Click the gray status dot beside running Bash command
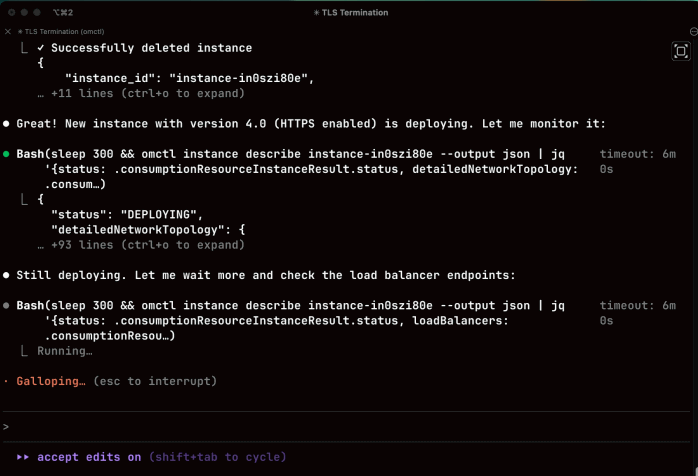 point(7,305)
